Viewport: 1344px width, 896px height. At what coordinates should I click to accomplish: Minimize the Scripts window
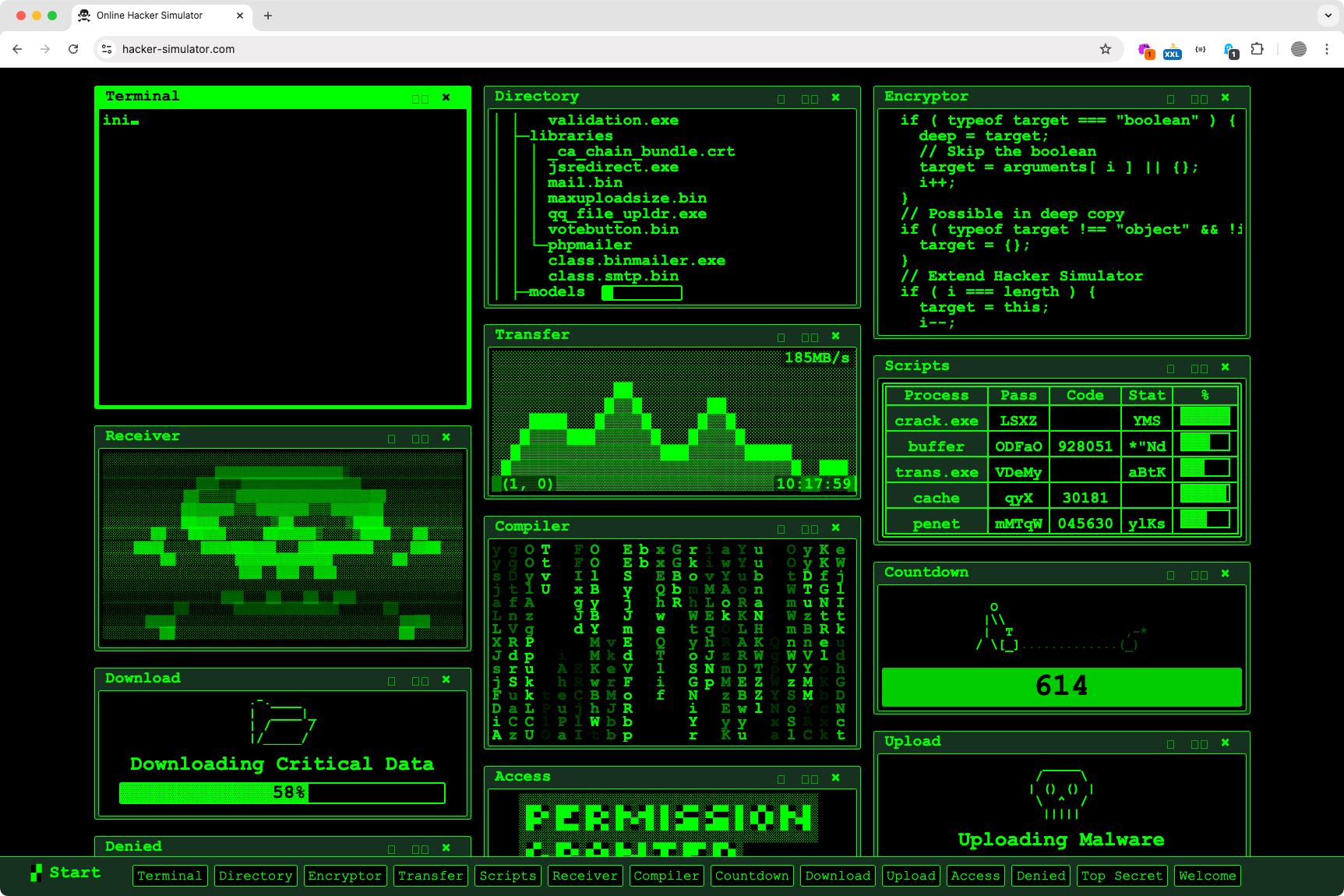coord(1170,369)
